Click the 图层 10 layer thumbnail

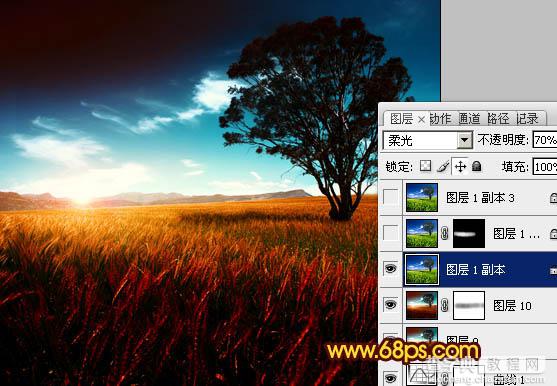click(422, 305)
